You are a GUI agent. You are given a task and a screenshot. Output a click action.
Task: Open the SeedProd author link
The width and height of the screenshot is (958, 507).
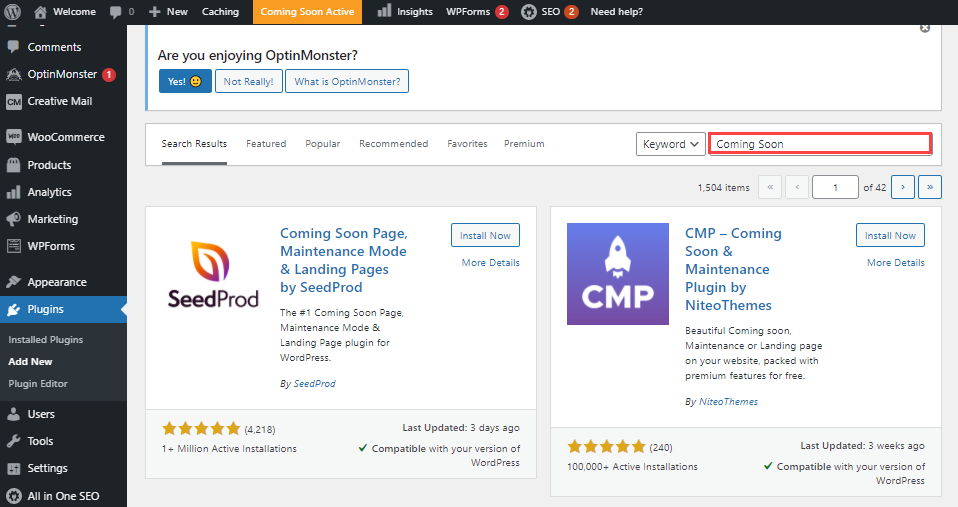pos(315,384)
